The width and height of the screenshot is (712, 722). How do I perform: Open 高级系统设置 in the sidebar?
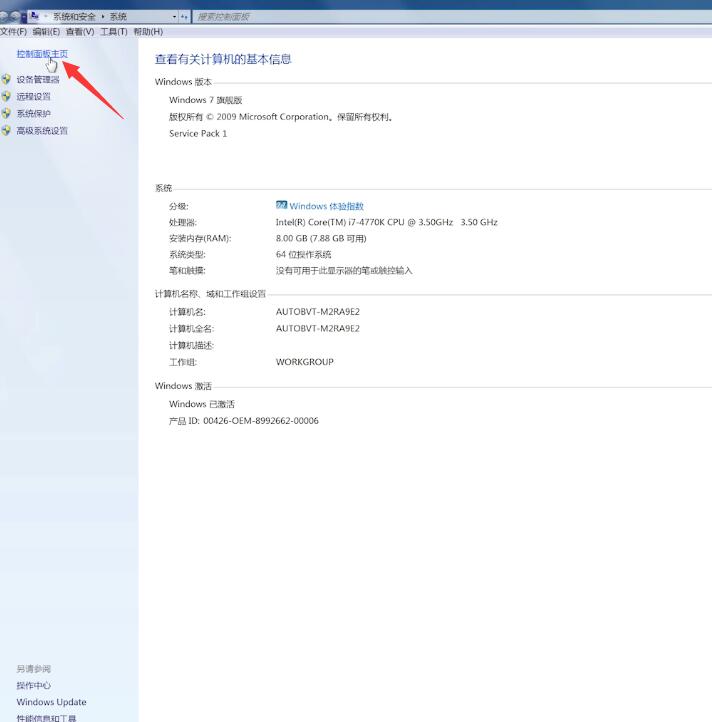tap(42, 131)
